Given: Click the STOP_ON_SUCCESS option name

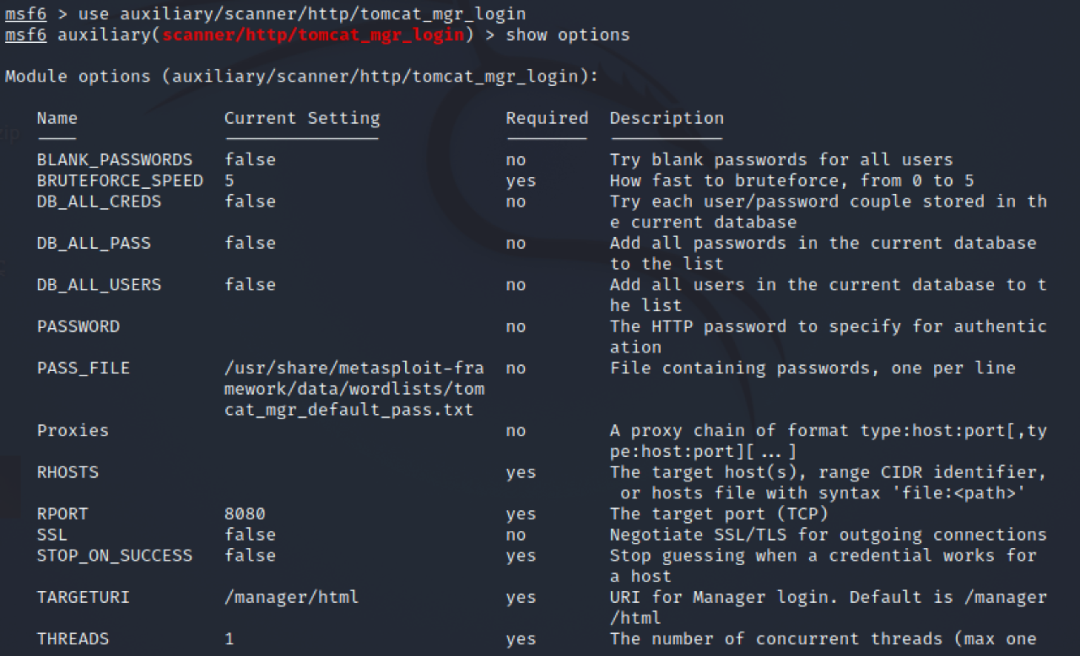Looking at the screenshot, I should (x=115, y=555).
